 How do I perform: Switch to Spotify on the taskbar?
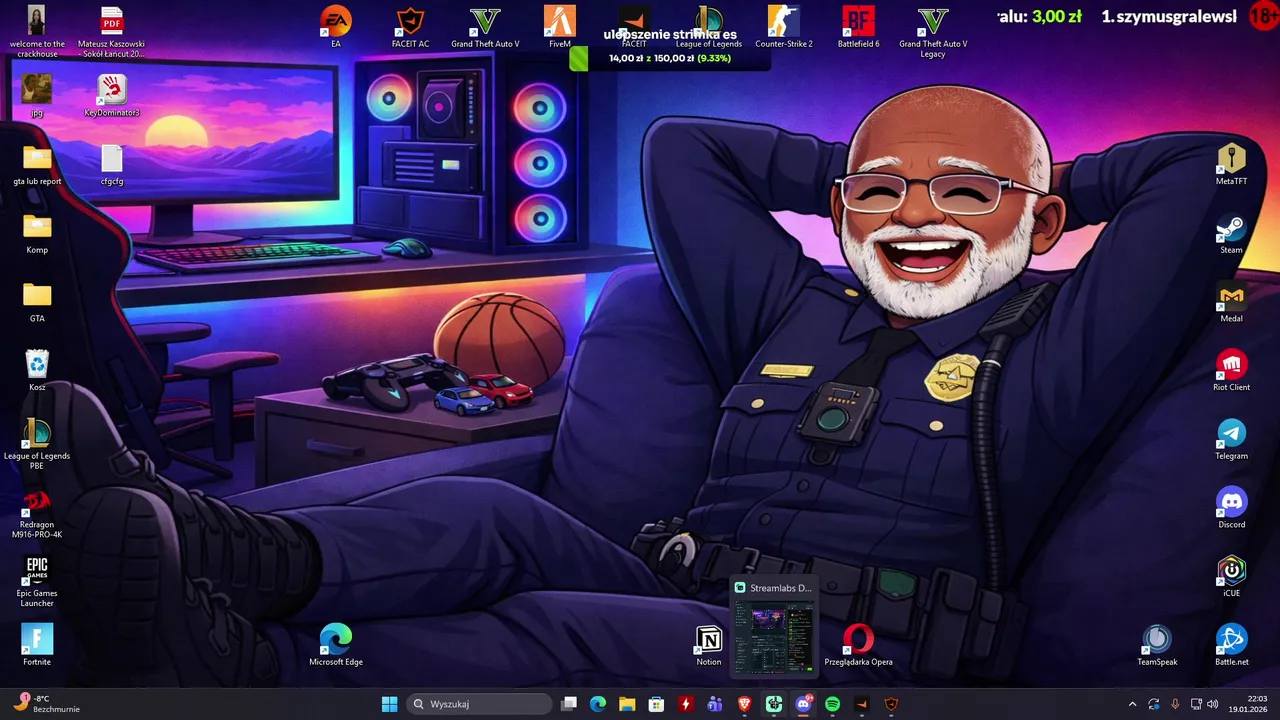coord(832,704)
